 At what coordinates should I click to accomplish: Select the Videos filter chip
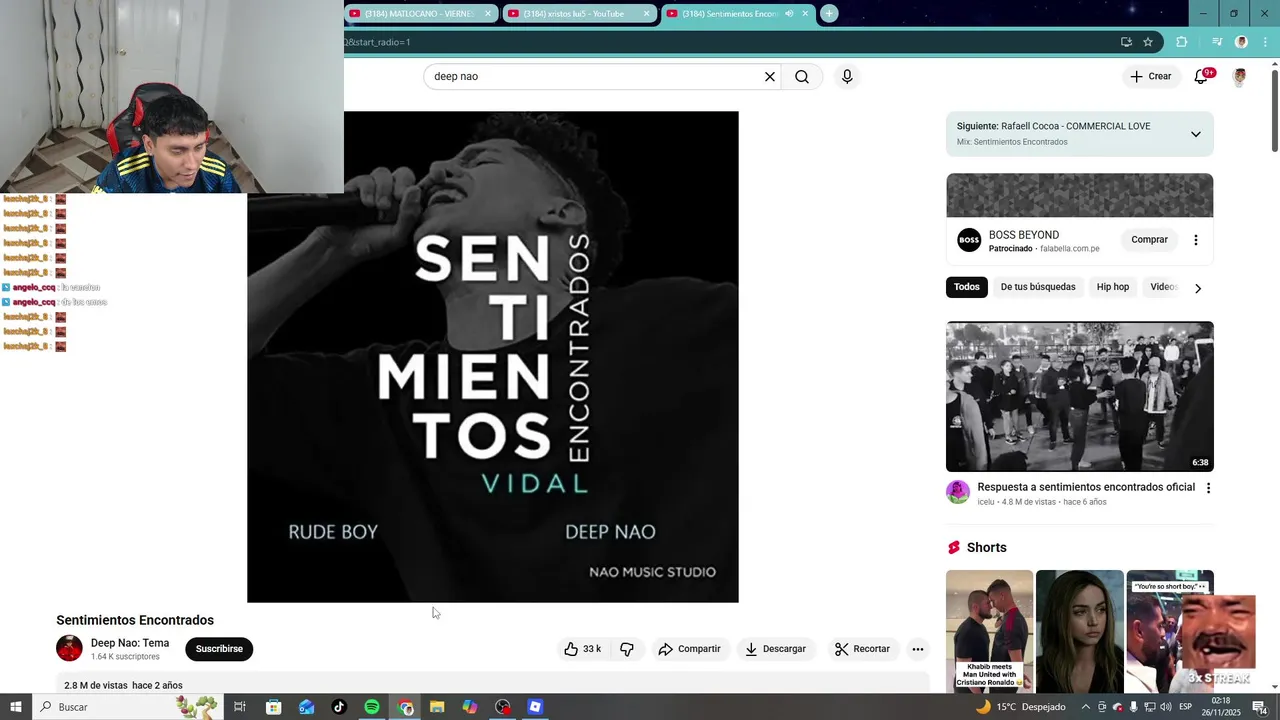[1164, 287]
